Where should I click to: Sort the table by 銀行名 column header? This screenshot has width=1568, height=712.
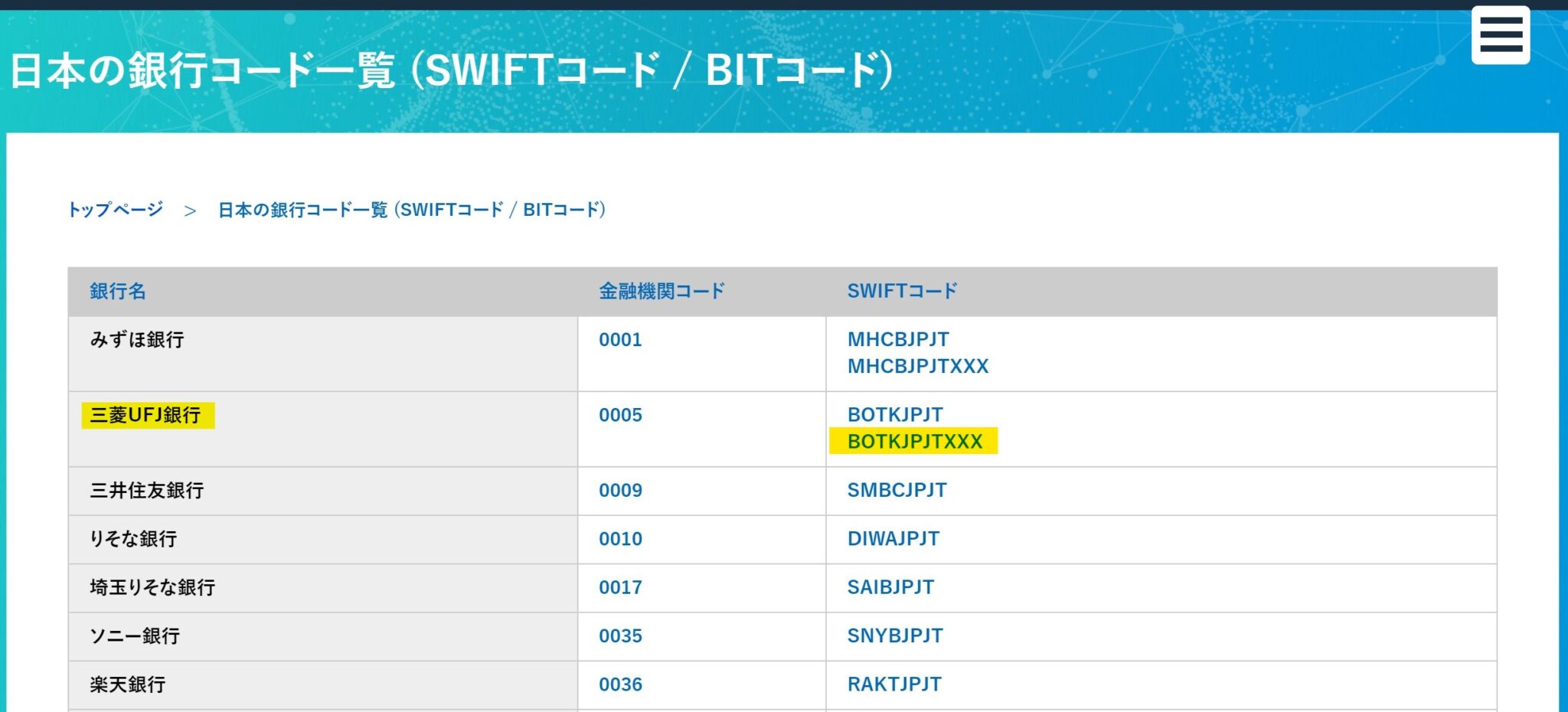[x=115, y=290]
